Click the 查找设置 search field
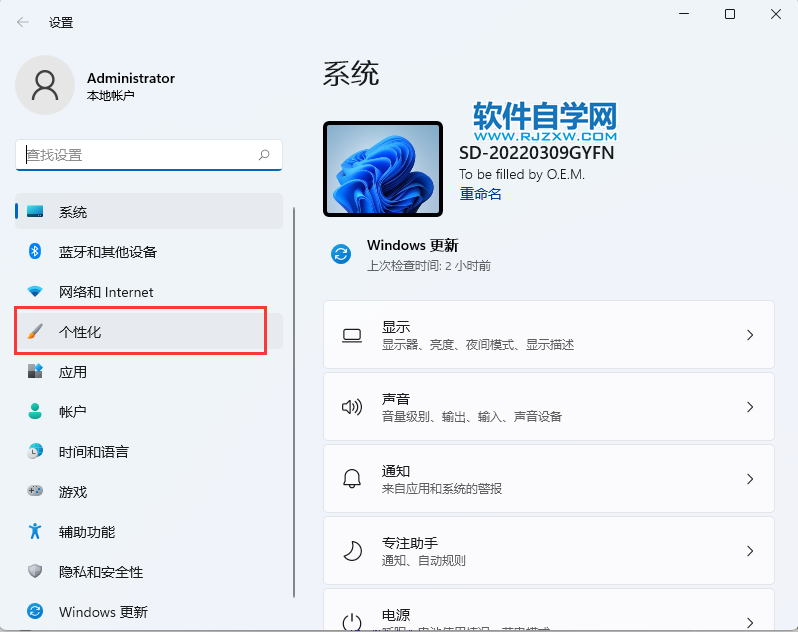The width and height of the screenshot is (798, 632). [138, 155]
